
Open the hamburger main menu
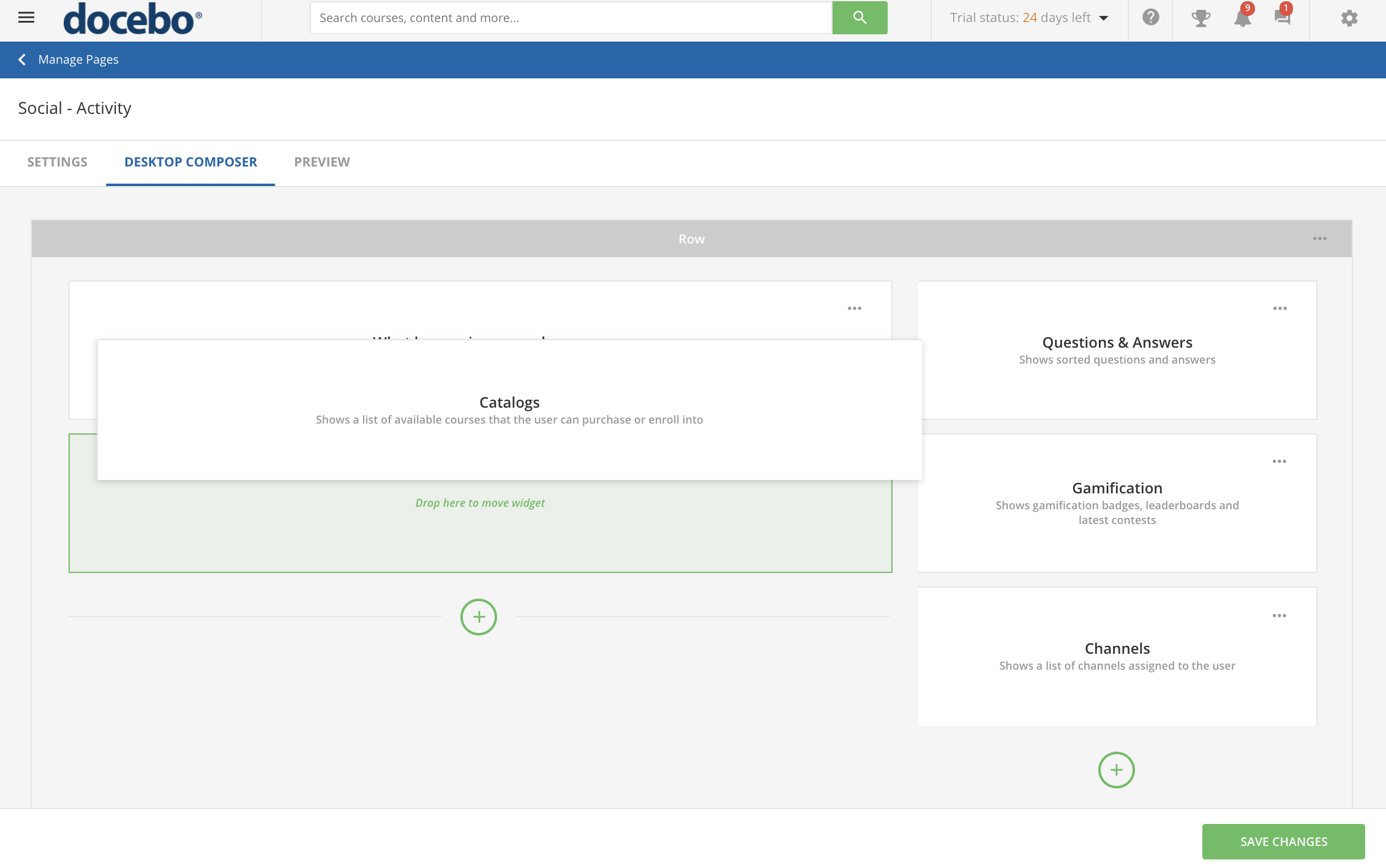26,18
